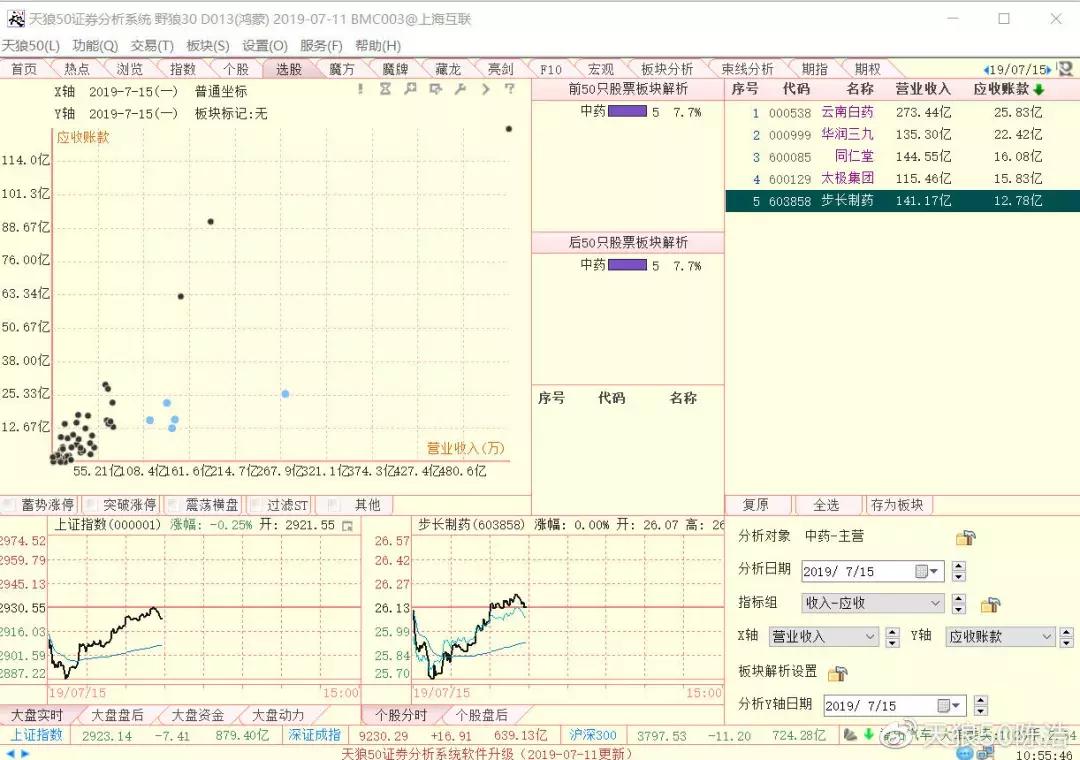
Task: Open the calendar icon next to 19/07/15
Action: point(1065,68)
